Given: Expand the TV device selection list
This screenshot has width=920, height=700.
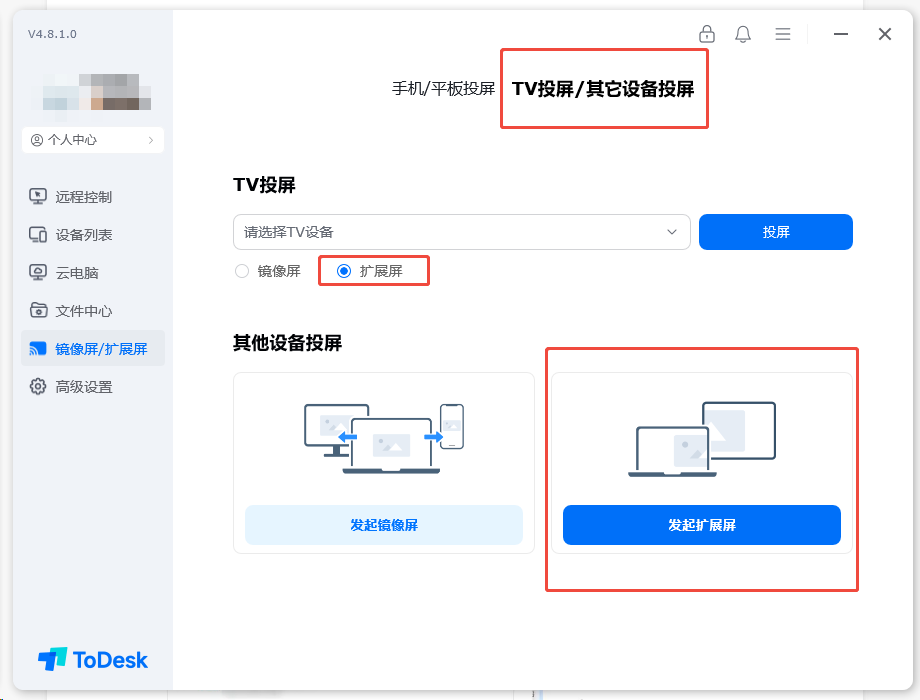Looking at the screenshot, I should pyautogui.click(x=672, y=231).
